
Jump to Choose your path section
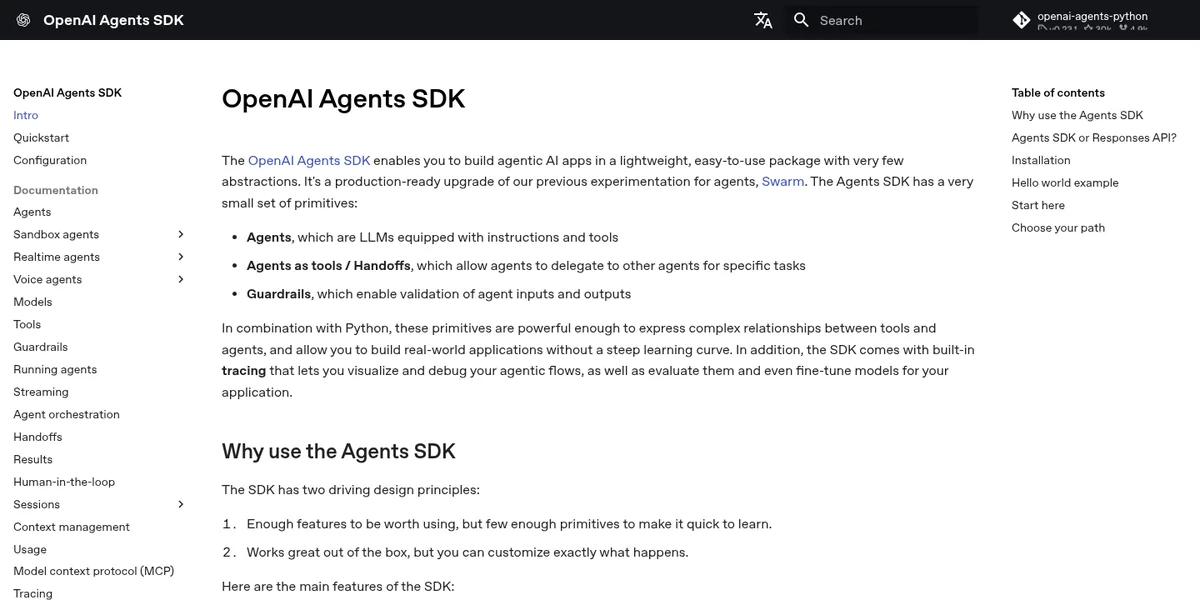point(1058,228)
